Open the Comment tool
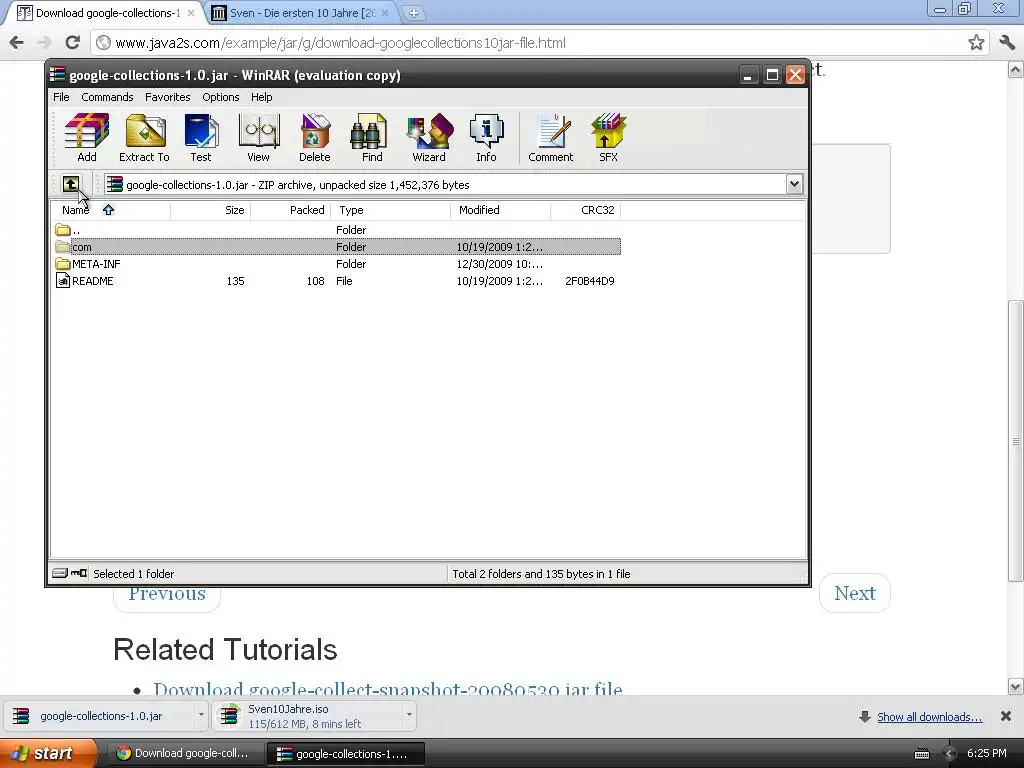1024x768 pixels. point(551,138)
